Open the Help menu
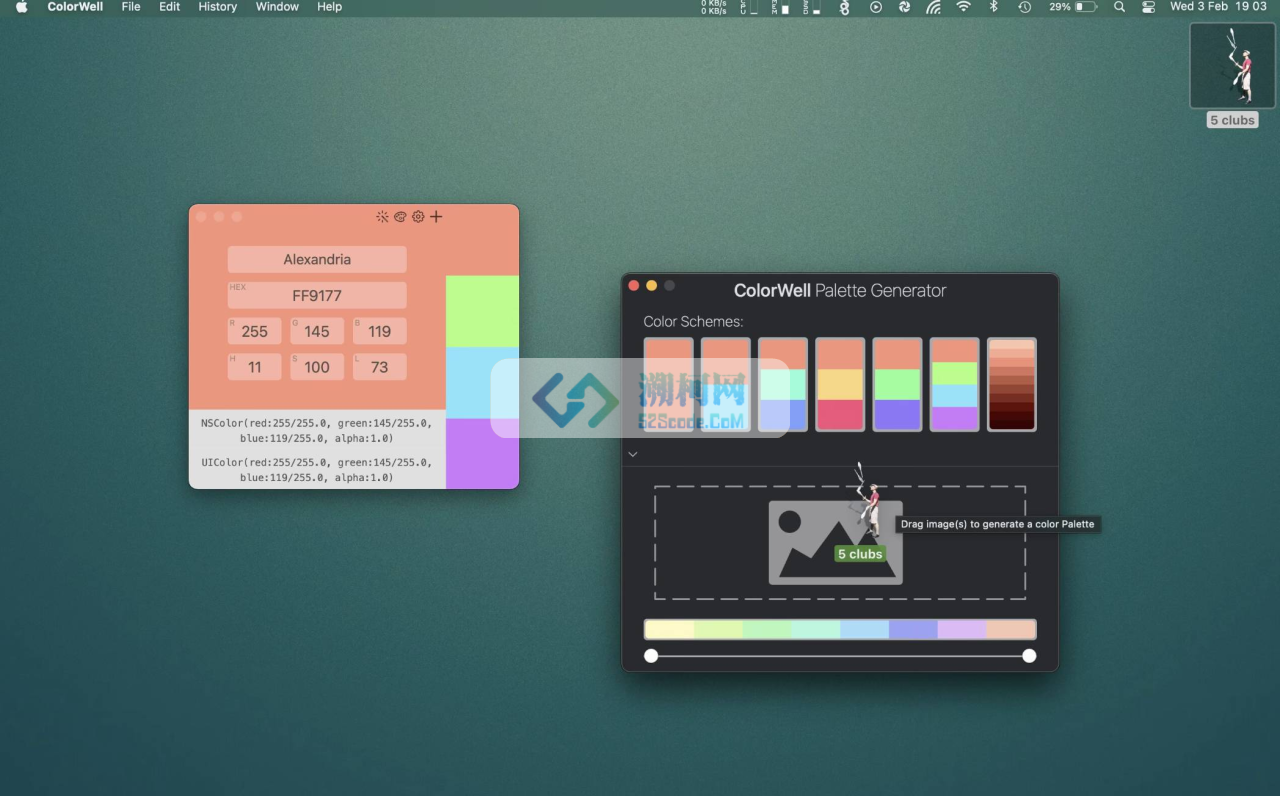The width and height of the screenshot is (1280, 796). coord(329,7)
